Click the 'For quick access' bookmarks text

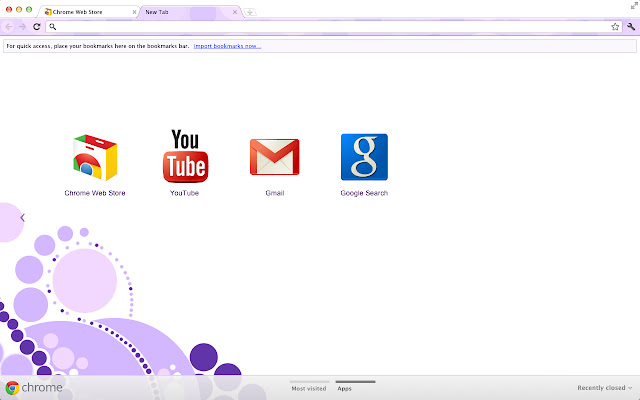coord(98,46)
